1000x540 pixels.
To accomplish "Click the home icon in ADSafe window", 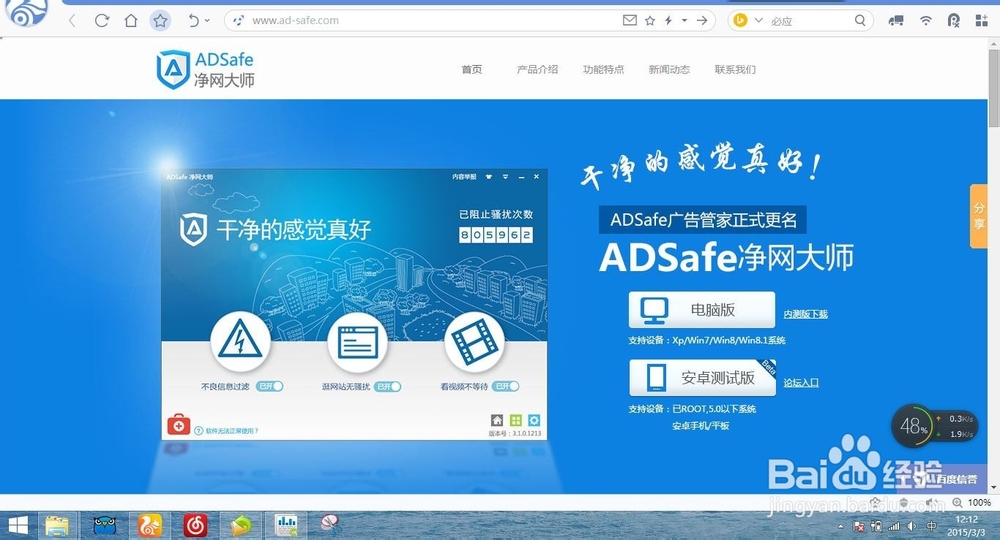I will pos(497,420).
